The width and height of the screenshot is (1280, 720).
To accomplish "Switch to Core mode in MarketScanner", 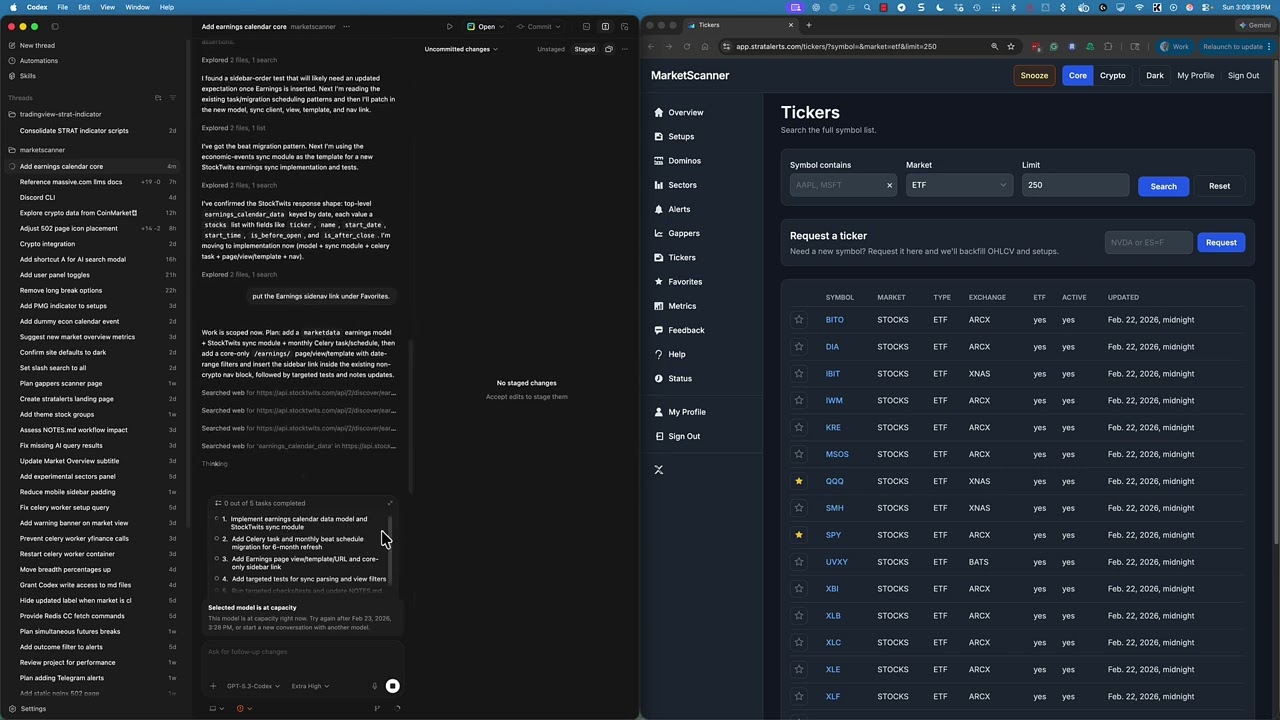I will point(1077,75).
